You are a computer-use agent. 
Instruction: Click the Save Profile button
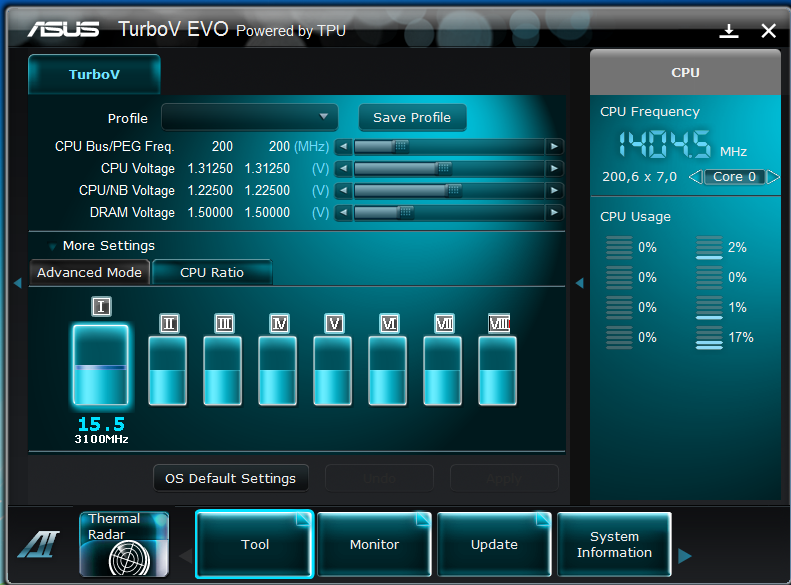(x=412, y=118)
